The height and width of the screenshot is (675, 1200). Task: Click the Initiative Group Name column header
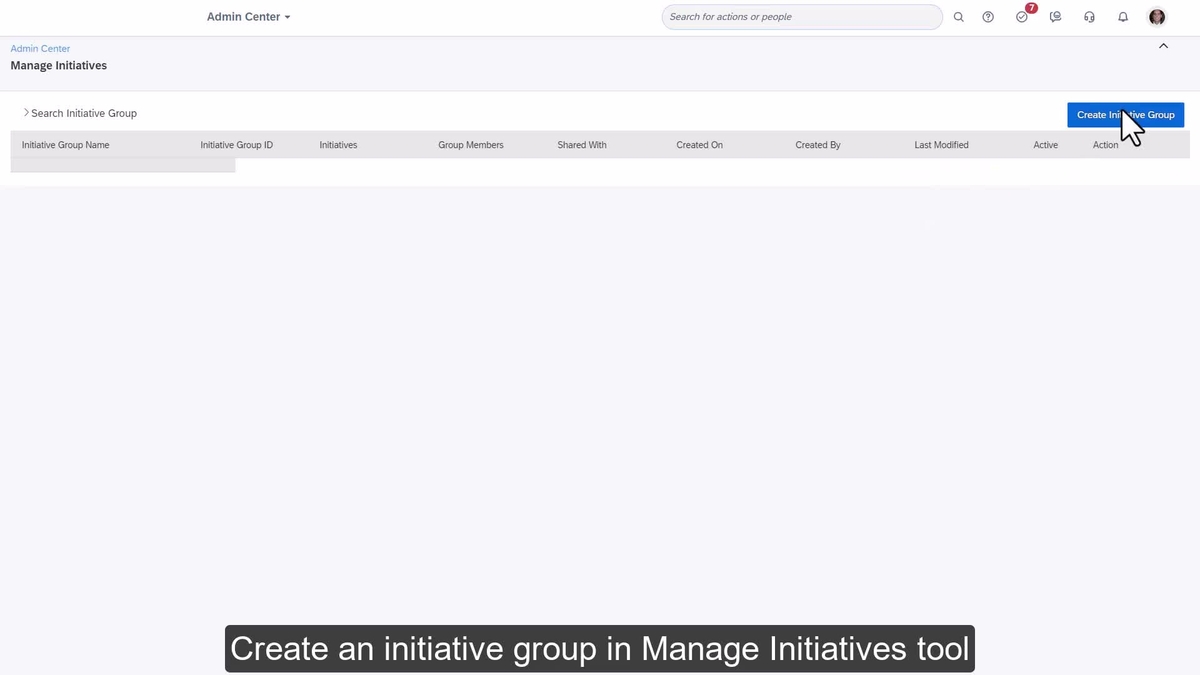(65, 145)
